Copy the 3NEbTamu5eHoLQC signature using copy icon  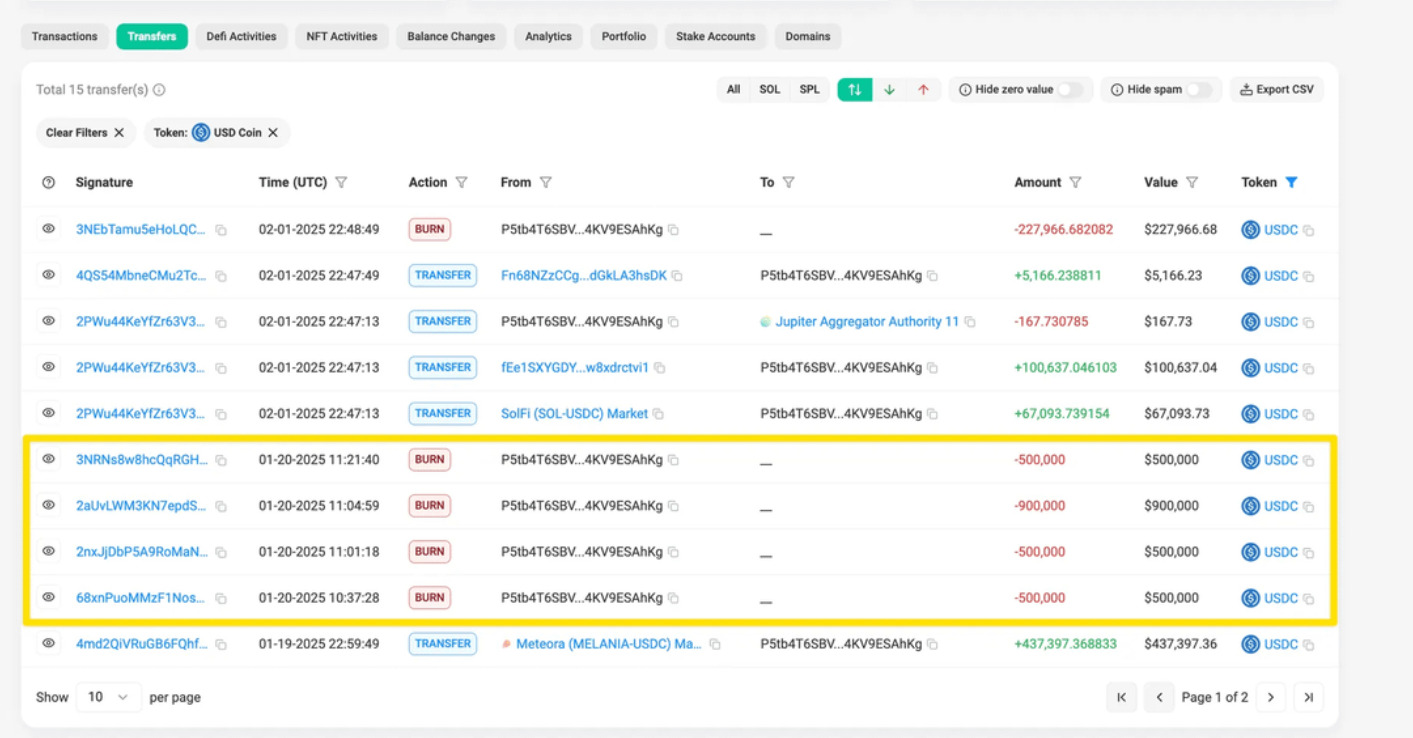click(221, 229)
